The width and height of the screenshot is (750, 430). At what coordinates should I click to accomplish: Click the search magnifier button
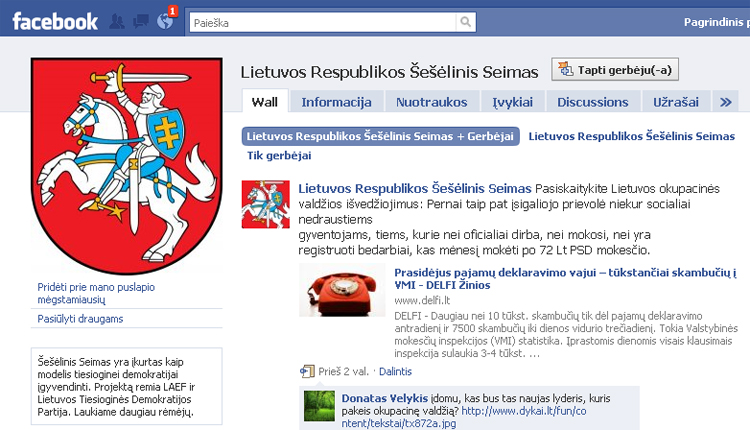pos(465,22)
